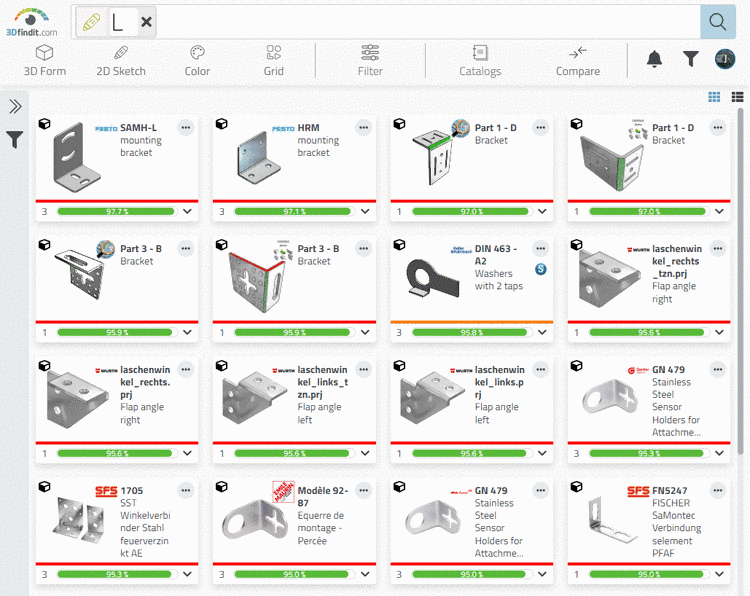The image size is (750, 596).
Task: Click the funnel filter icon in header
Action: pos(690,59)
